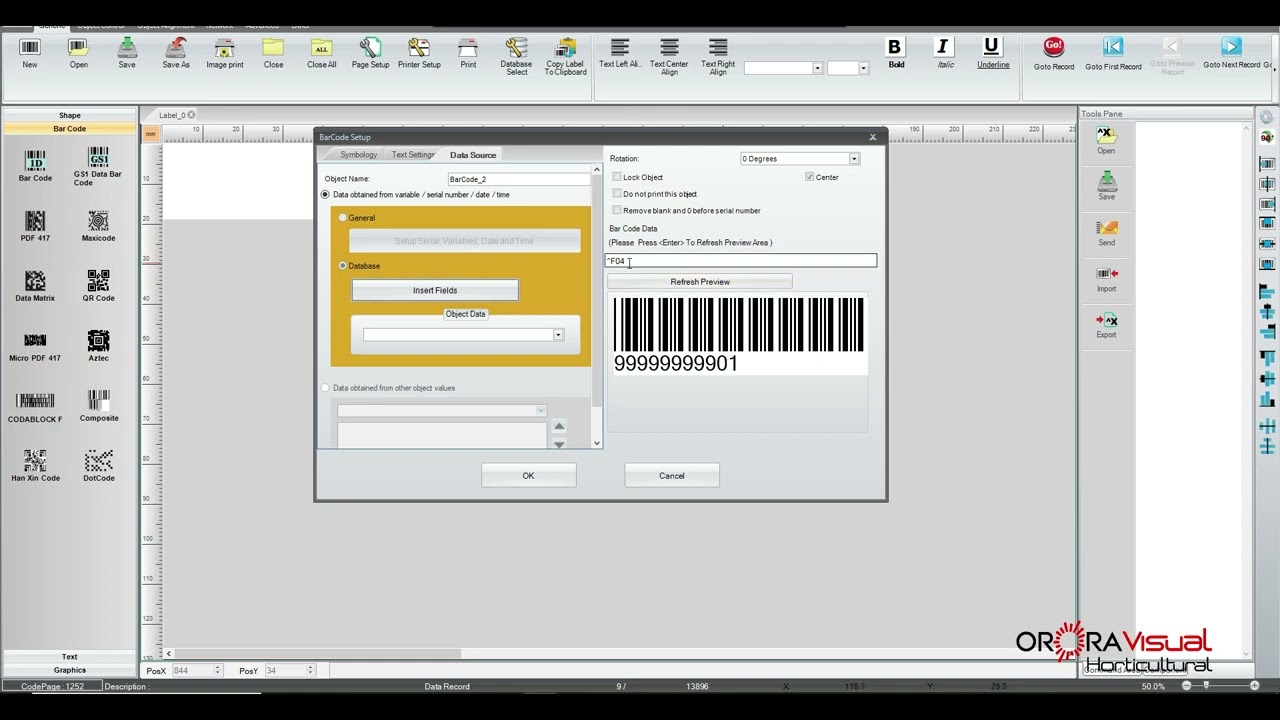Viewport: 1280px width, 720px height.
Task: Click Tools Pane Save icon
Action: point(1106,186)
